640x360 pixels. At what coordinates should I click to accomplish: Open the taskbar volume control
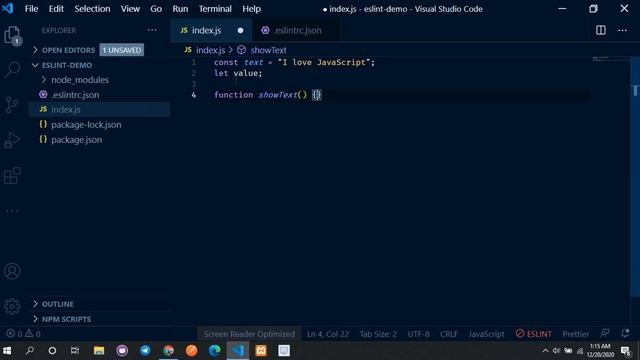click(x=556, y=351)
